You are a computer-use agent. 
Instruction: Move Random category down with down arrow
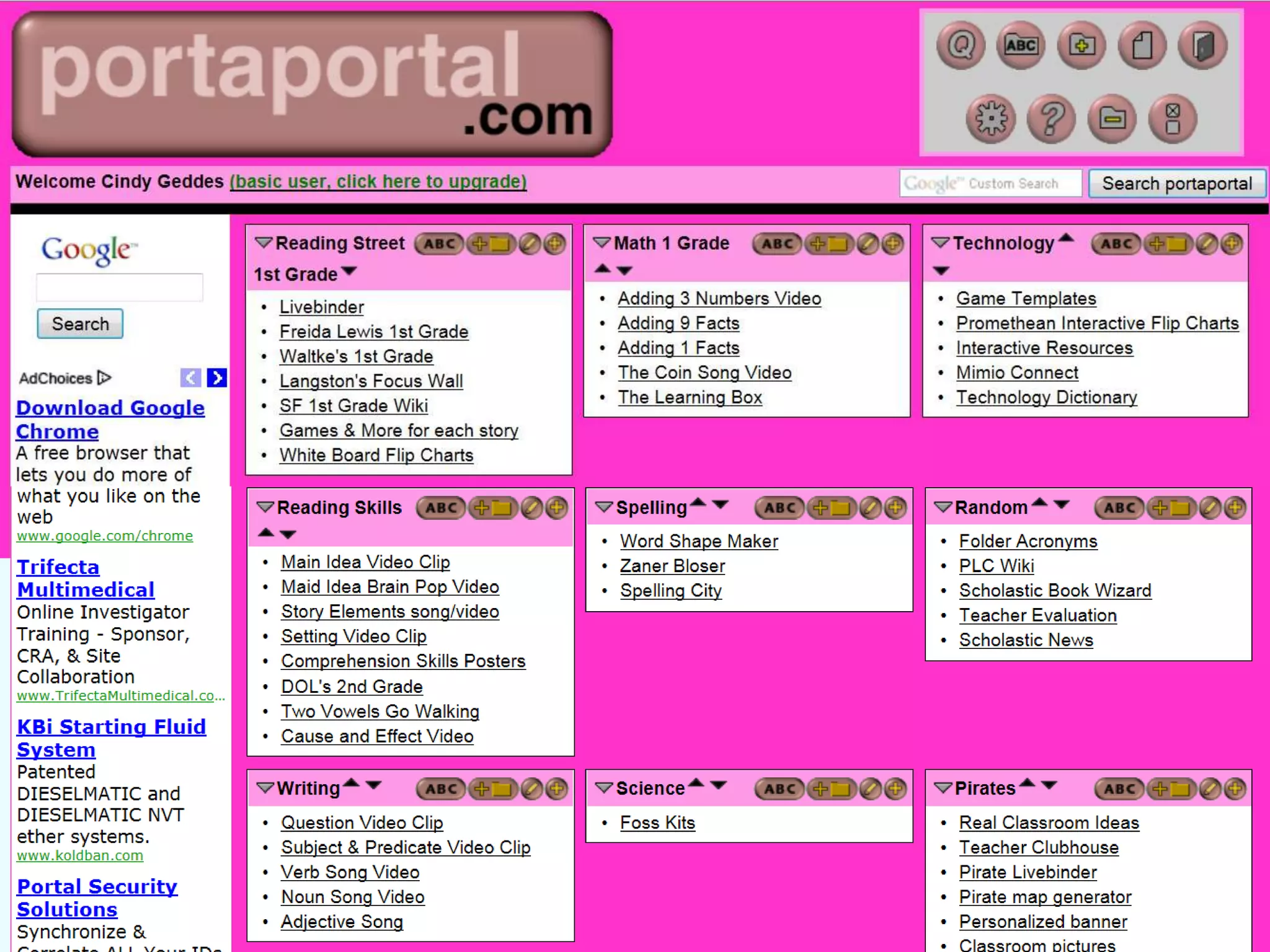coord(1062,505)
